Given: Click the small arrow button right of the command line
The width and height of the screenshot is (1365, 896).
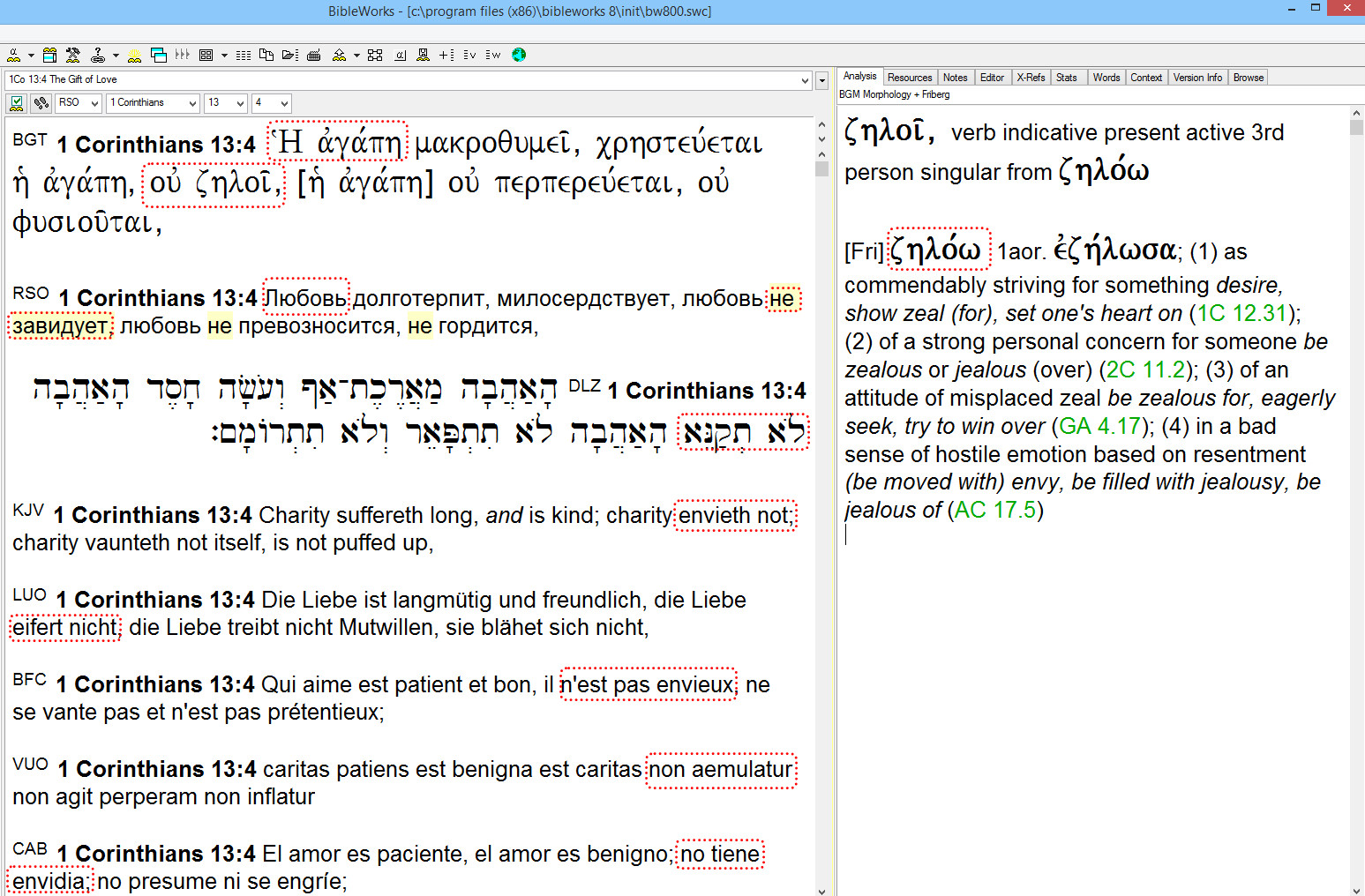Looking at the screenshot, I should pyautogui.click(x=821, y=80).
